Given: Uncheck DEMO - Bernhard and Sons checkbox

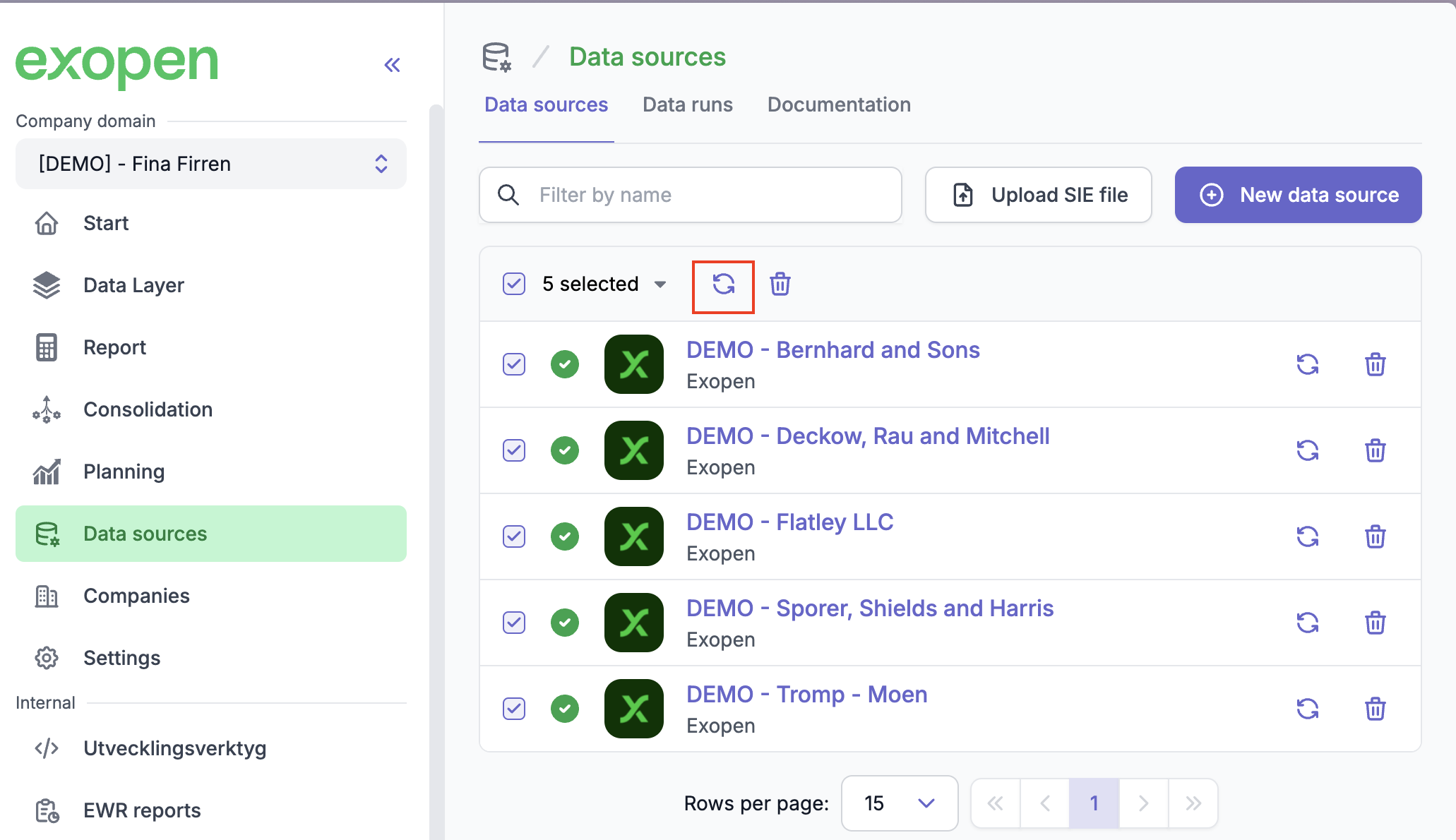Looking at the screenshot, I should tap(514, 364).
